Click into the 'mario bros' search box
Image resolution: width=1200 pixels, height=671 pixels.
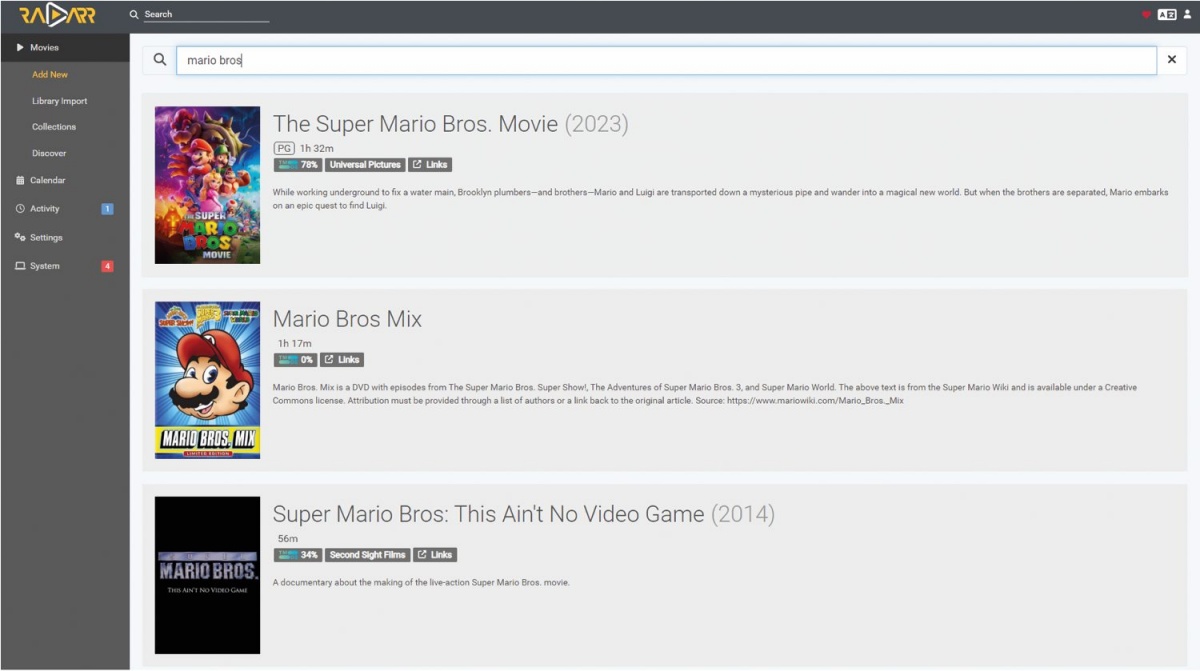(667, 60)
